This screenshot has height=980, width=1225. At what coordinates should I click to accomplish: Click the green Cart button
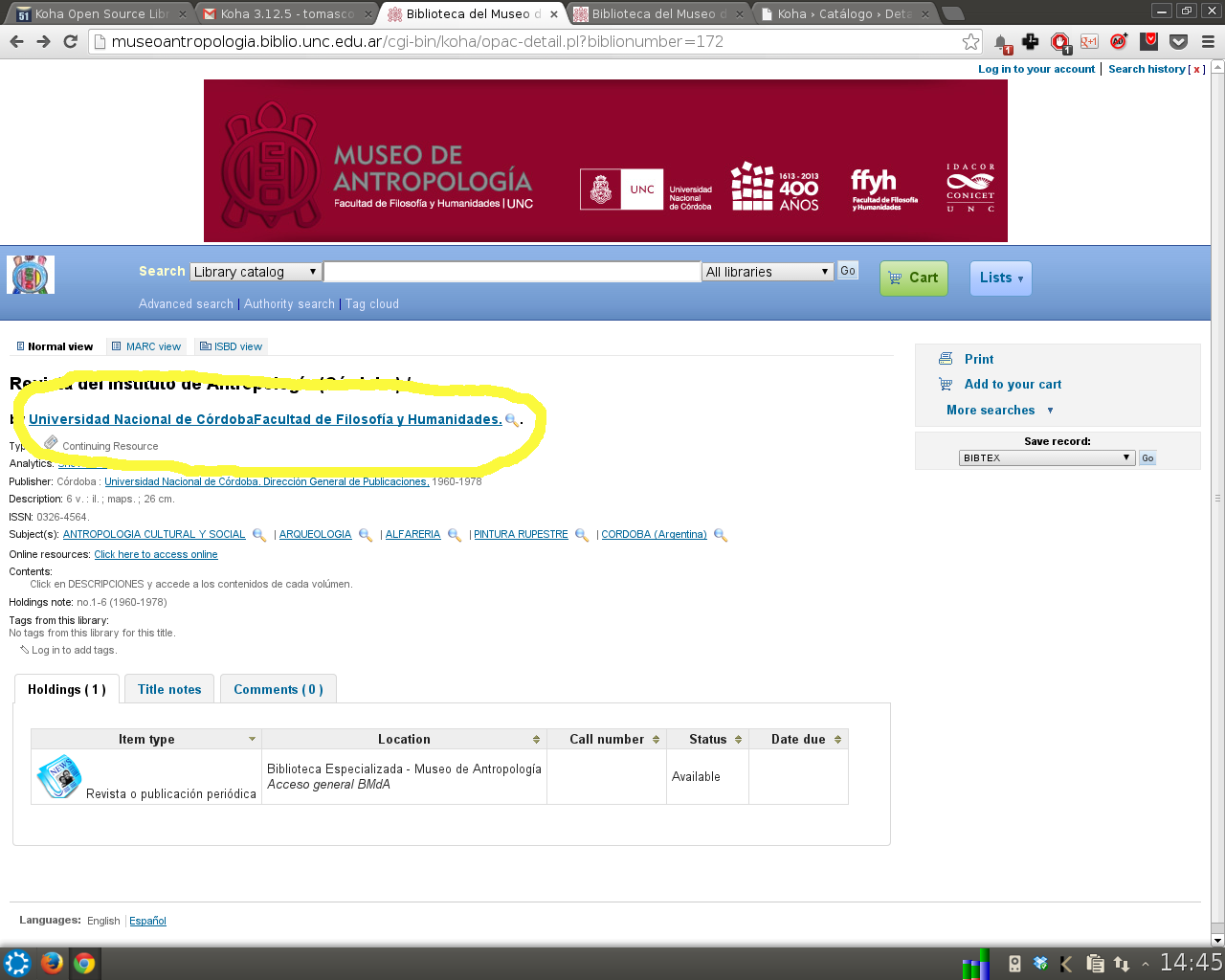(913, 278)
